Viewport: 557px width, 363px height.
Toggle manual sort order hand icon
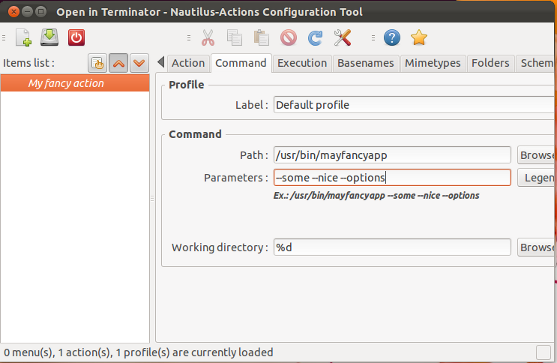[x=97, y=63]
